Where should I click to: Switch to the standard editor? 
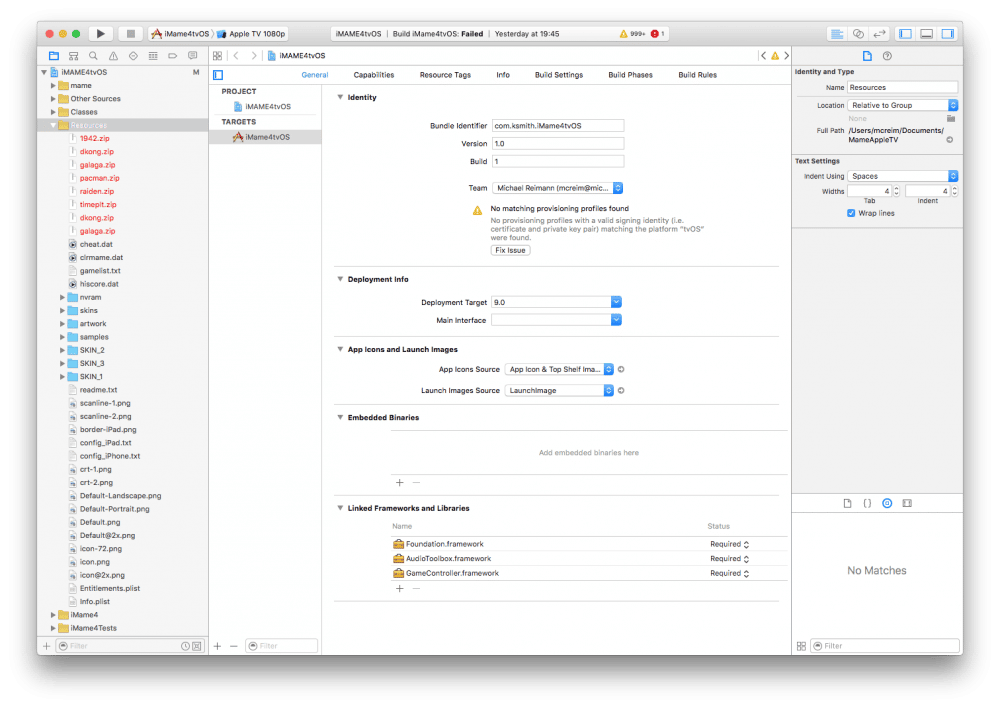(837, 34)
